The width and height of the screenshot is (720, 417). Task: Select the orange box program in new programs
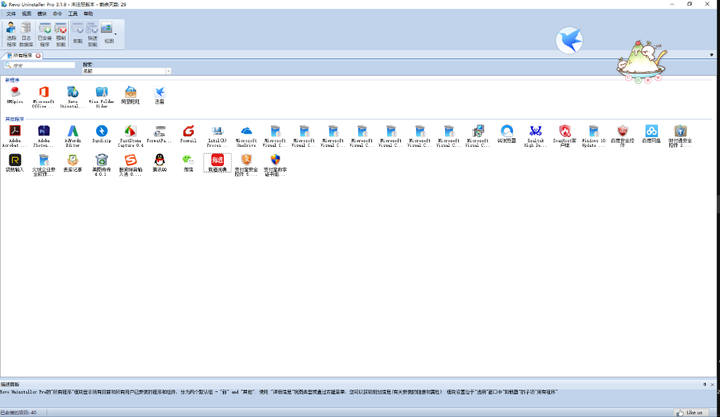[x=130, y=95]
